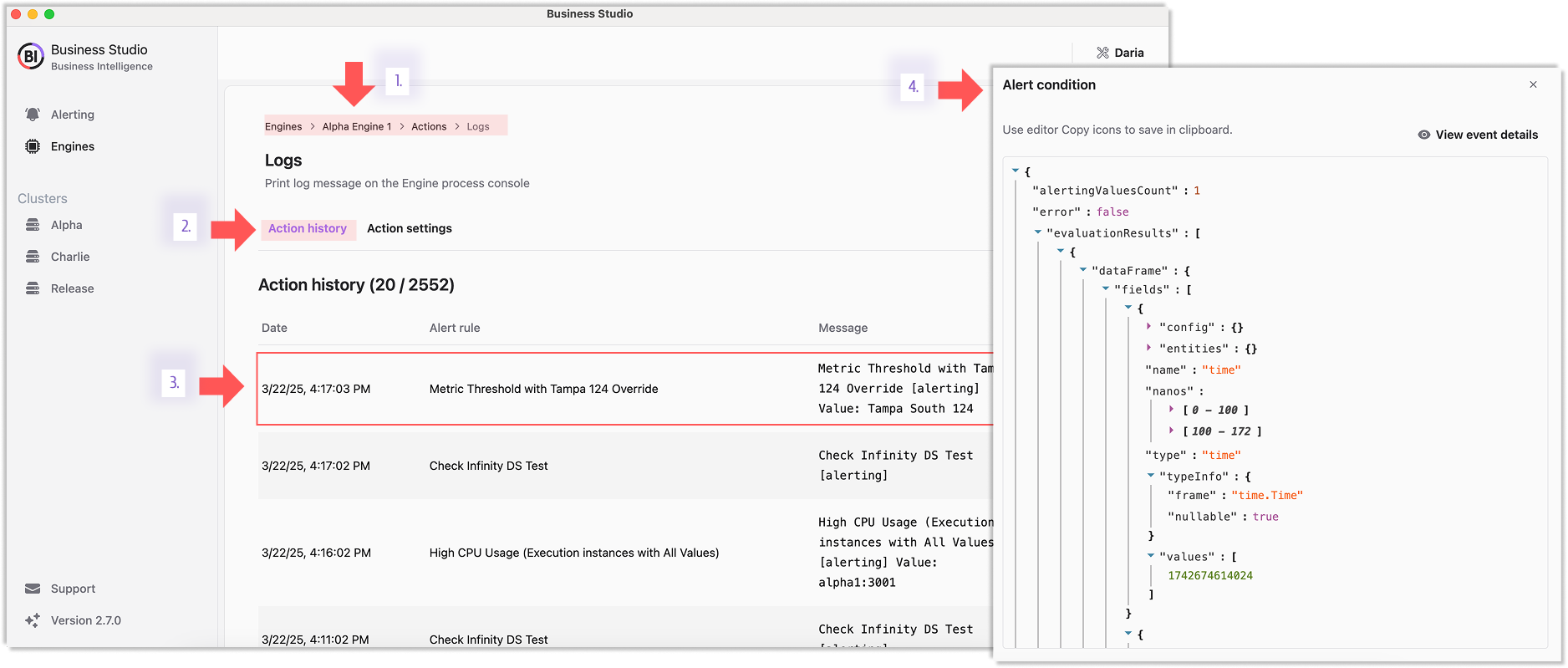1568x668 pixels.
Task: Click the "nullable" true value
Action: pos(1265,517)
